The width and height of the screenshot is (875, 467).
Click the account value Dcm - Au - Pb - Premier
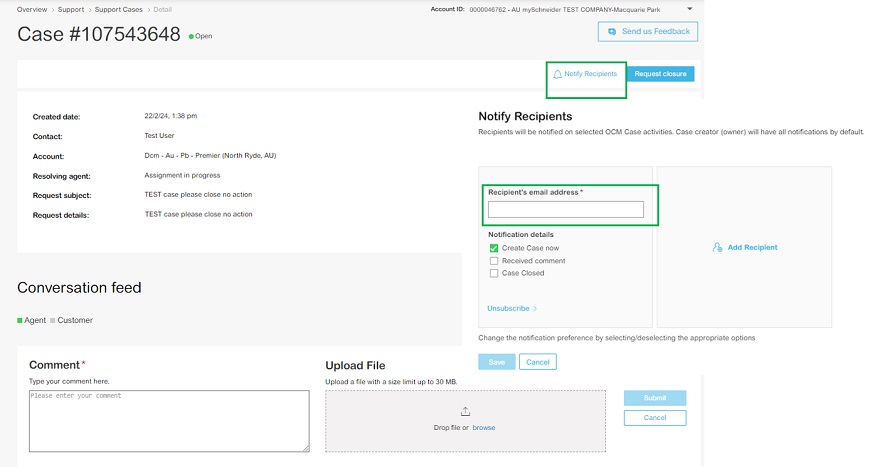click(210, 156)
